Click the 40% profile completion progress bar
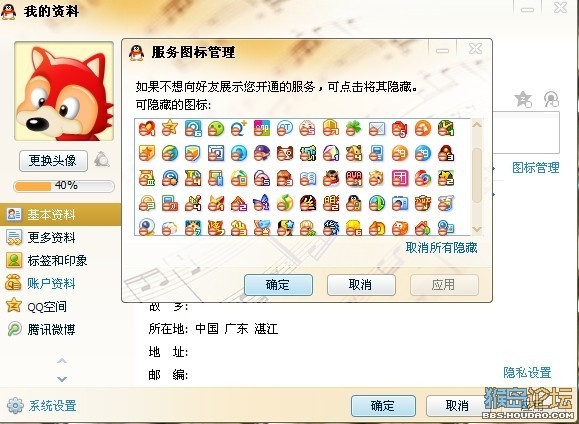This screenshot has width=579, height=424. (64, 186)
